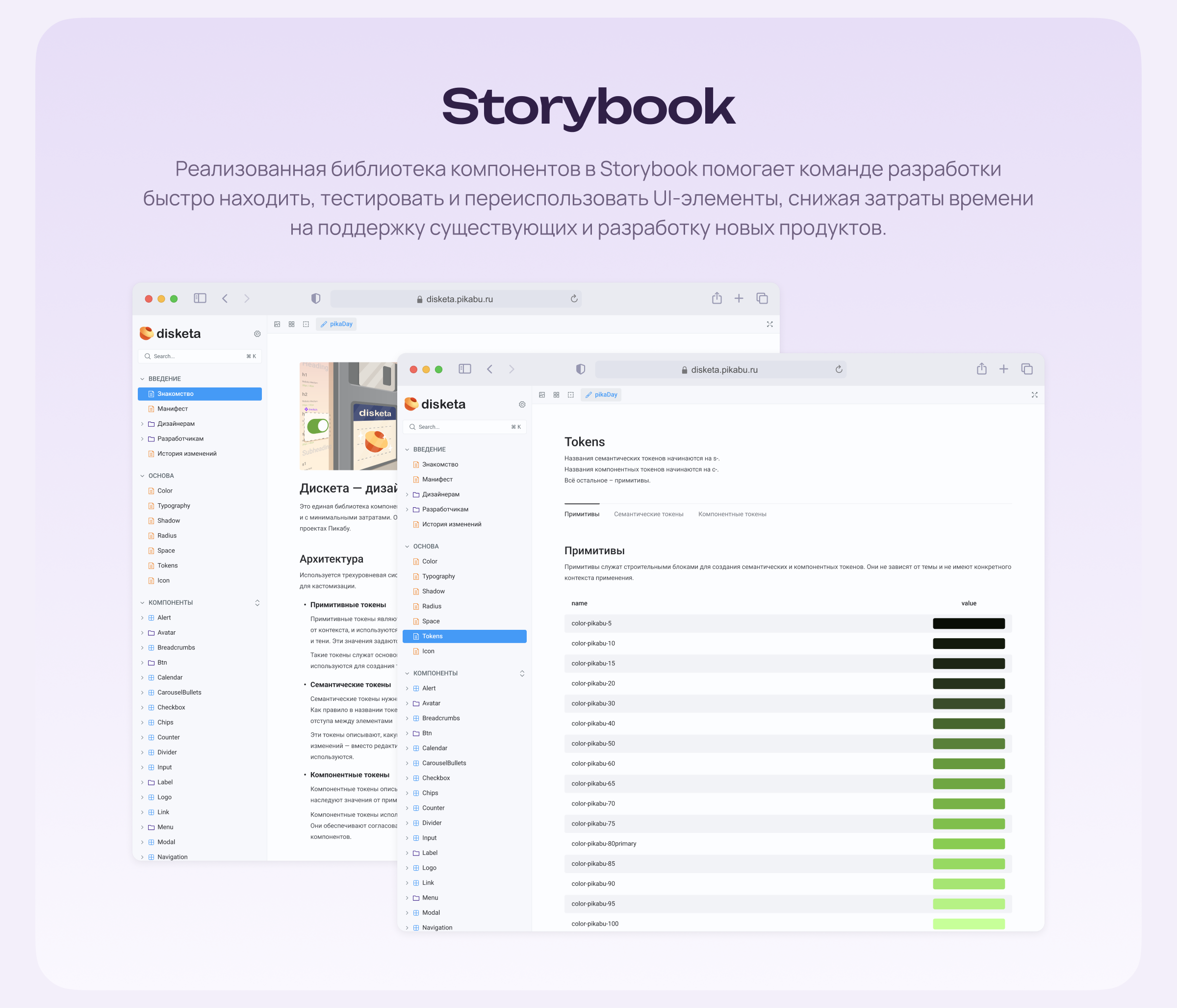Viewport: 1177px width, 1008px height.
Task: Expand Дизайнерам folder in front sidebar
Action: click(407, 495)
